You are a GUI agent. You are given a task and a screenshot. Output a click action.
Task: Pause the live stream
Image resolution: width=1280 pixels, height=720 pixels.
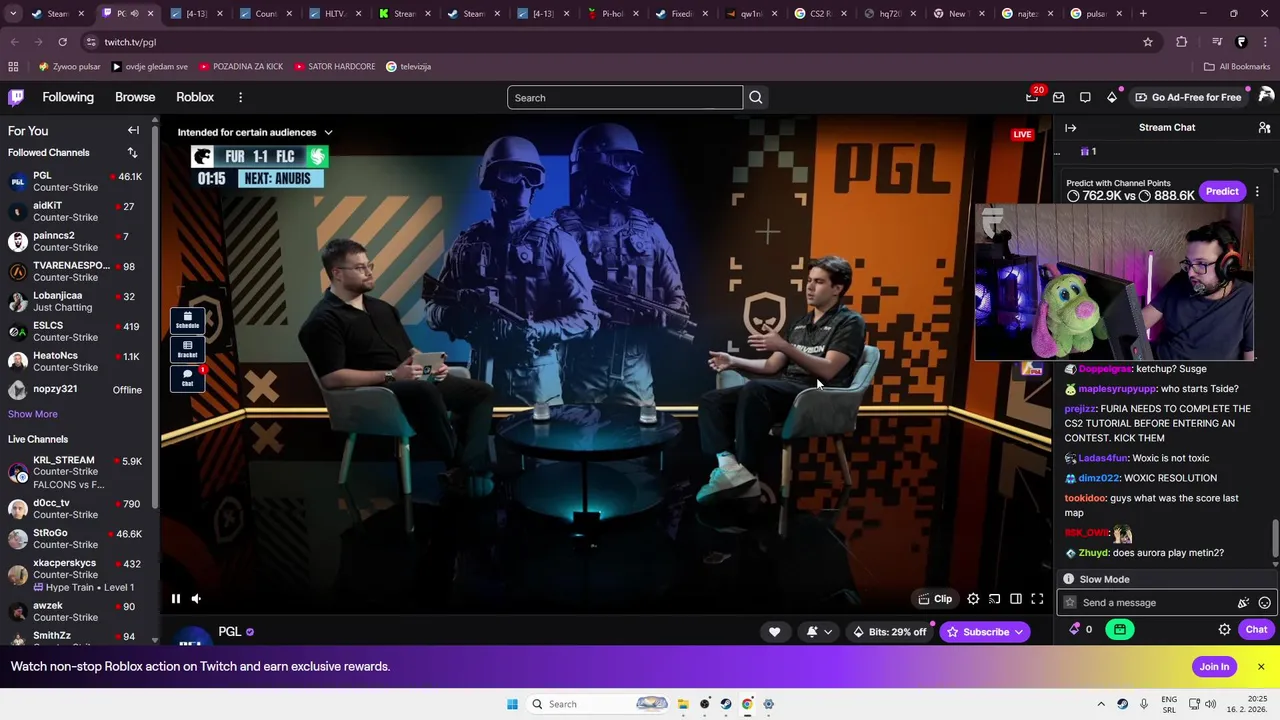click(175, 599)
